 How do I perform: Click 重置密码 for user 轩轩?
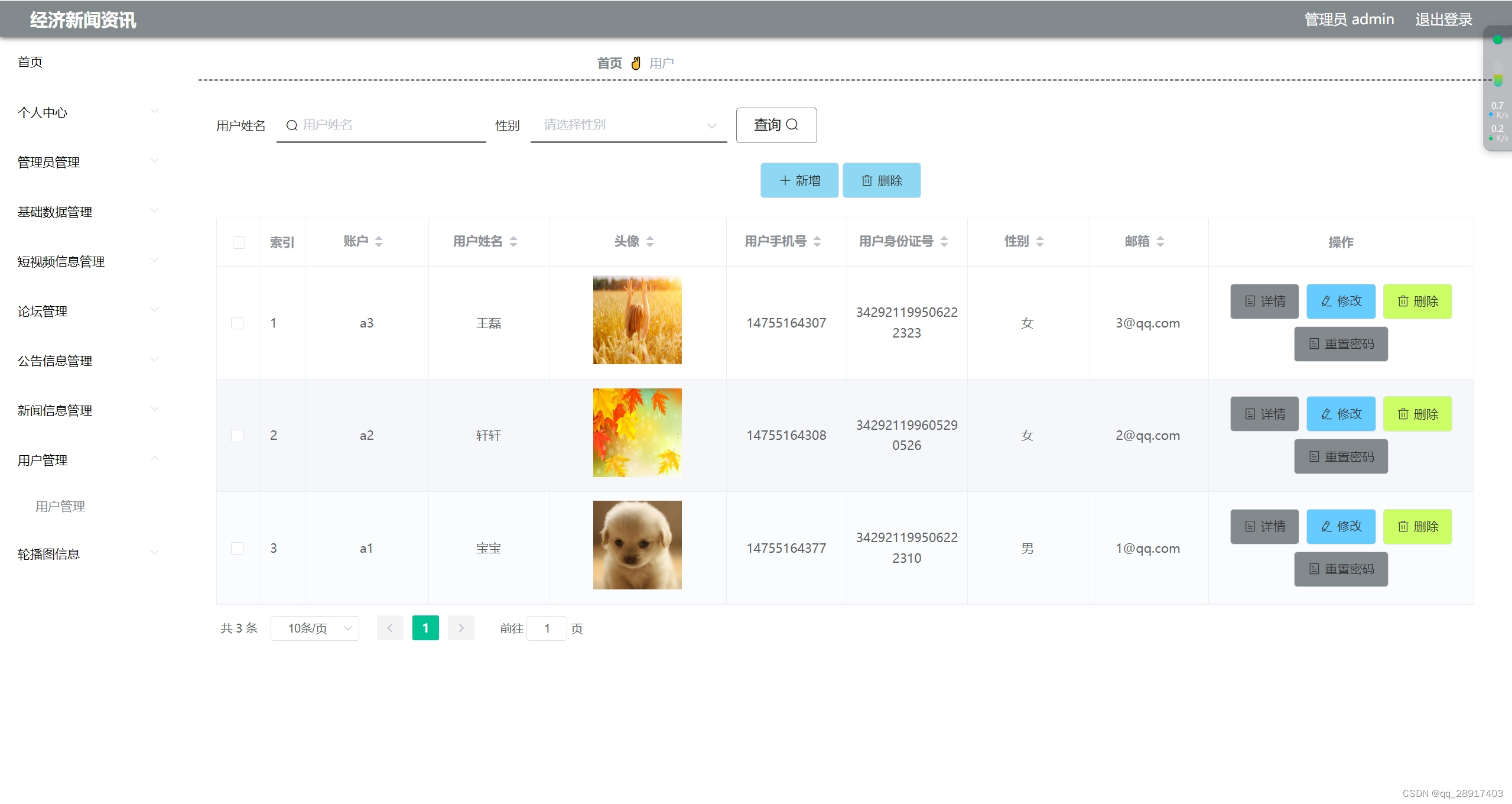pyautogui.click(x=1341, y=456)
